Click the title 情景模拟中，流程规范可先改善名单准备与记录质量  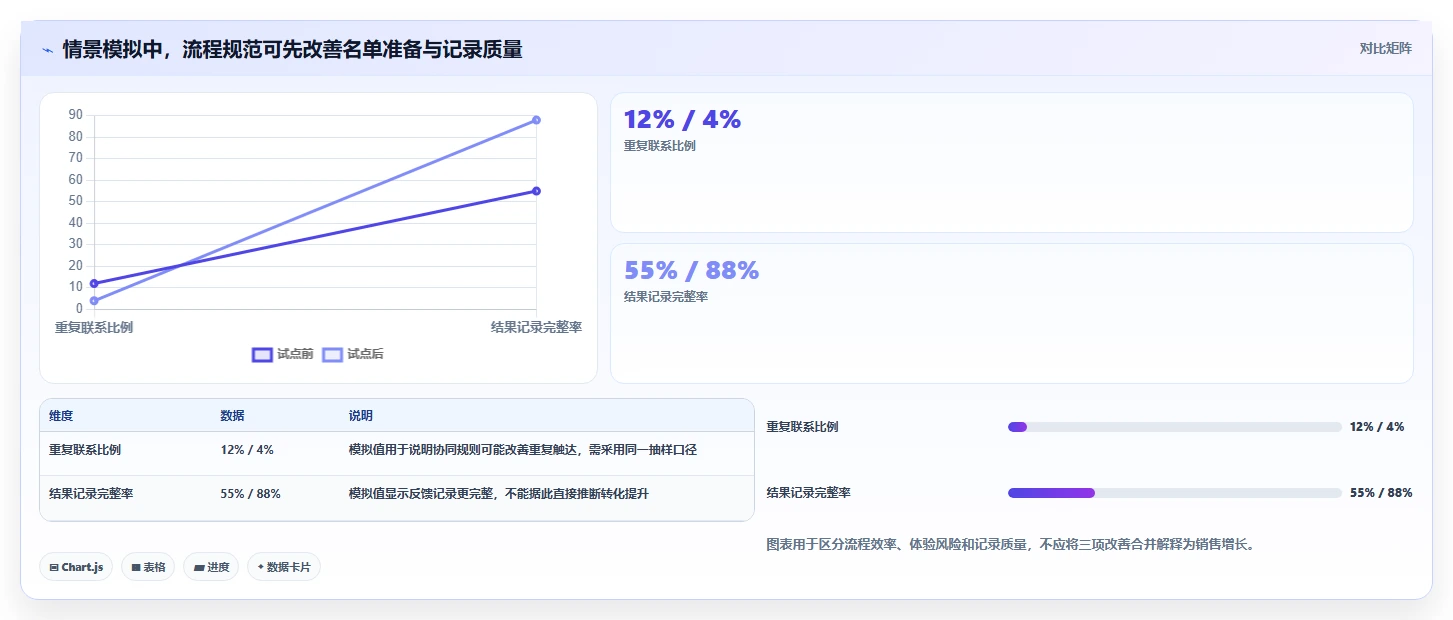[292, 49]
